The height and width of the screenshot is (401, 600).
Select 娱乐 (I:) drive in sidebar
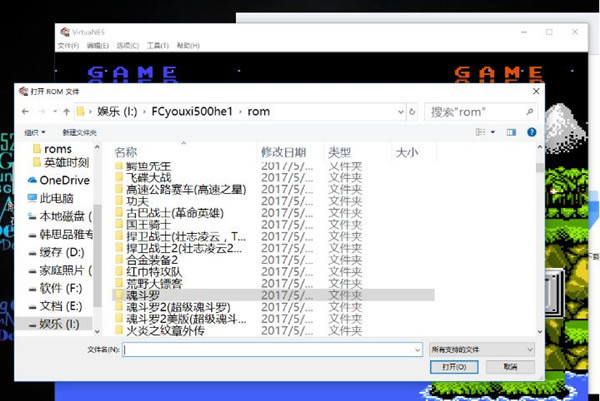54,324
